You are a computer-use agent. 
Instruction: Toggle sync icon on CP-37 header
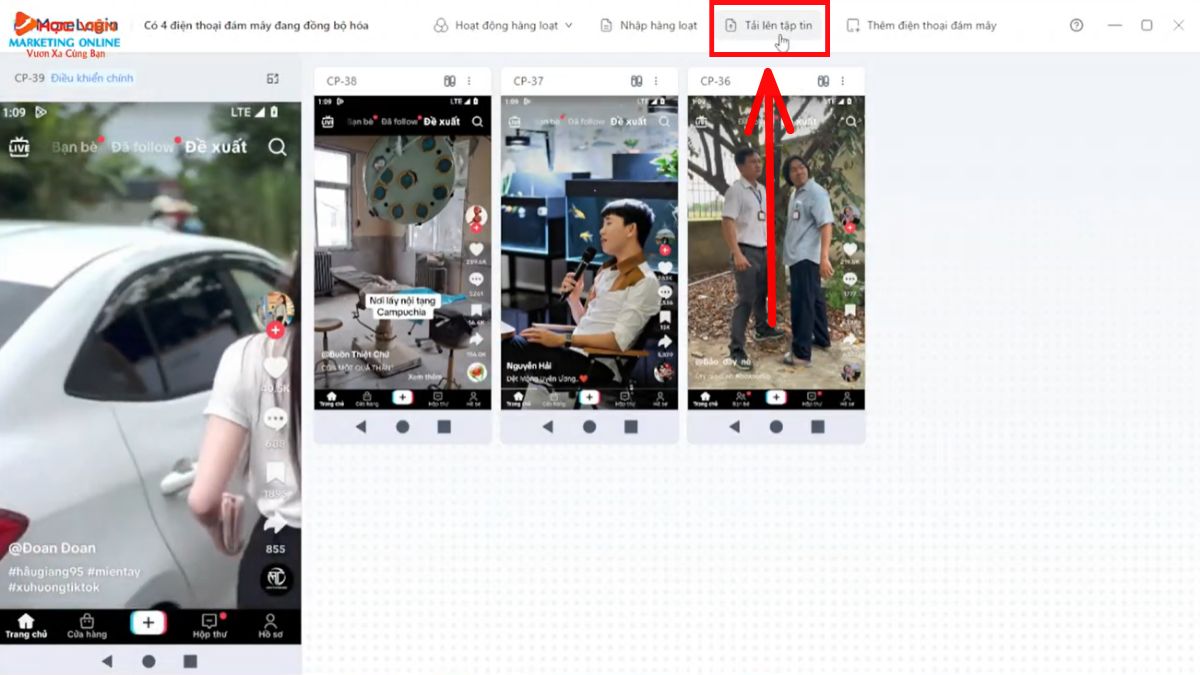point(636,81)
